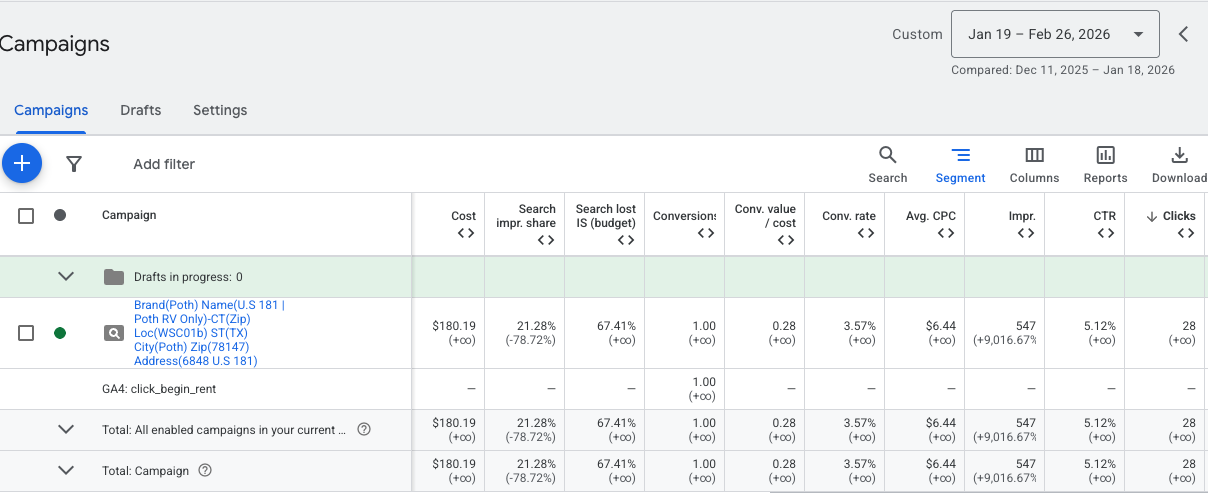Toggle the select-all campaigns header checkbox
This screenshot has height=493, width=1208.
[x=27, y=216]
